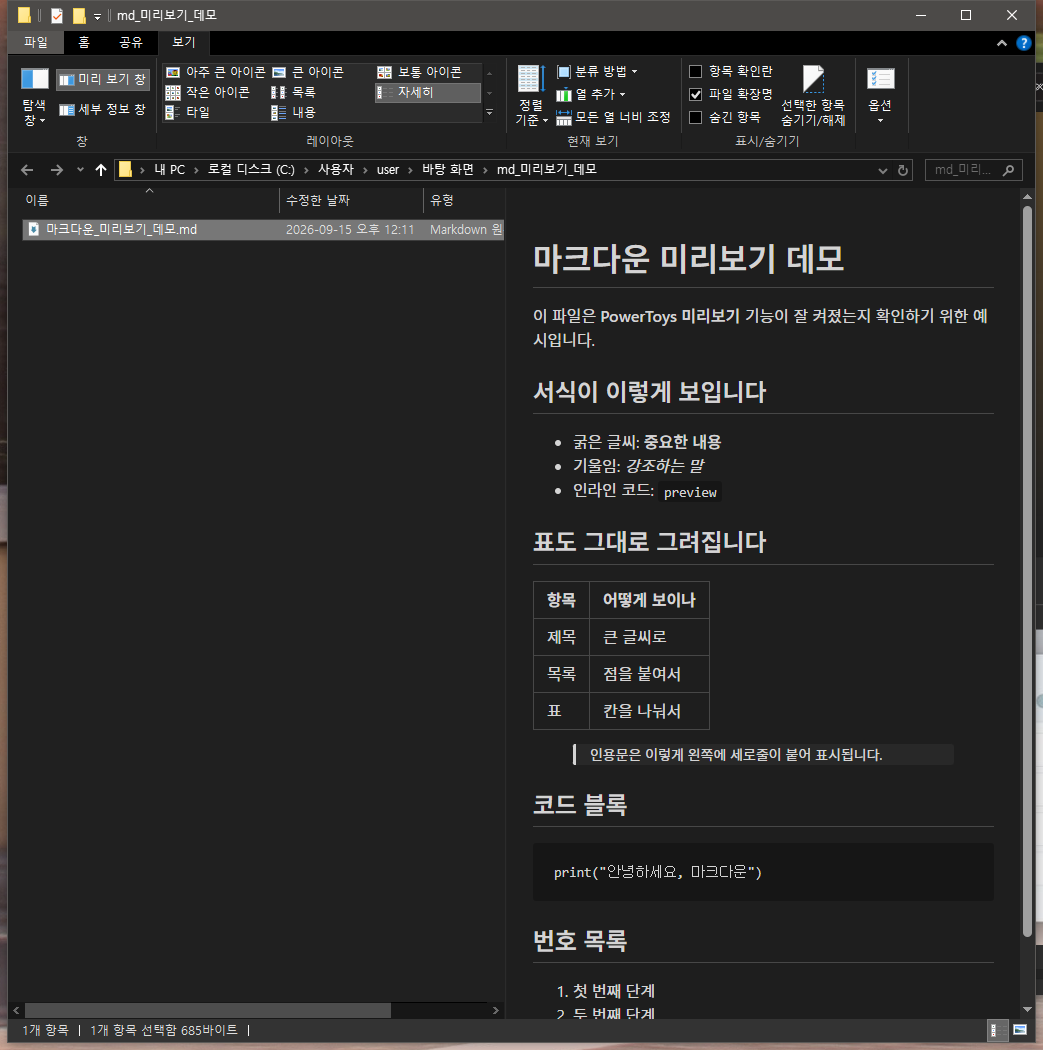
Task: Select List (목록) layout
Action: click(x=293, y=92)
